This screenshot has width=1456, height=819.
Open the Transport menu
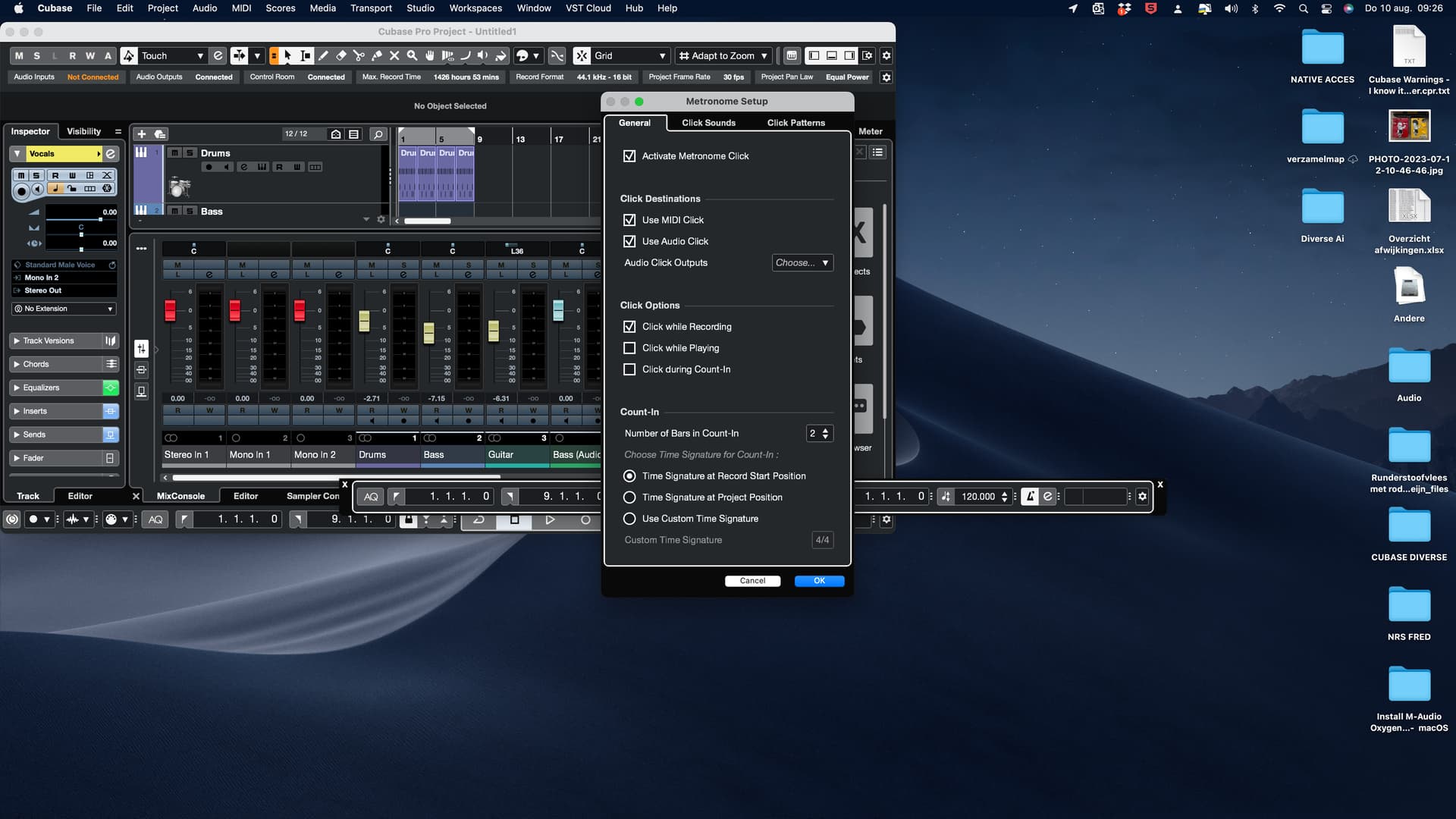(x=371, y=8)
